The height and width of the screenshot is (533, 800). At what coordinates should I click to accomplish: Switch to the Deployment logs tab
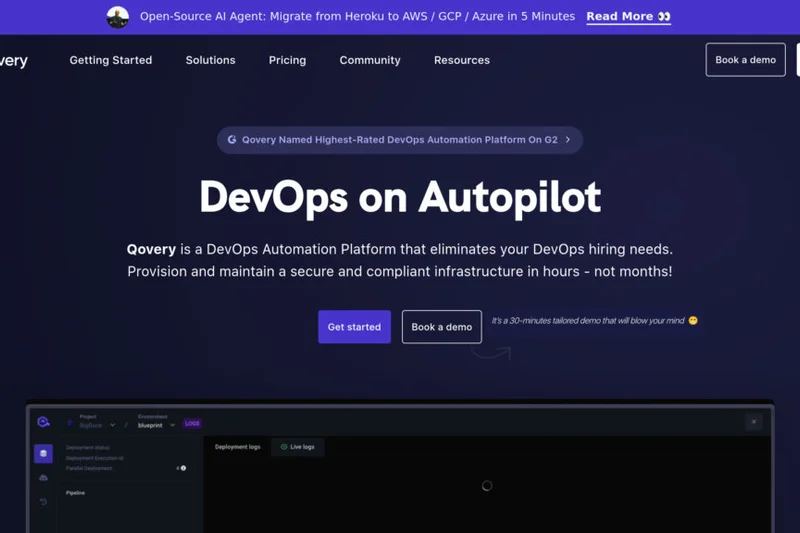(x=238, y=447)
